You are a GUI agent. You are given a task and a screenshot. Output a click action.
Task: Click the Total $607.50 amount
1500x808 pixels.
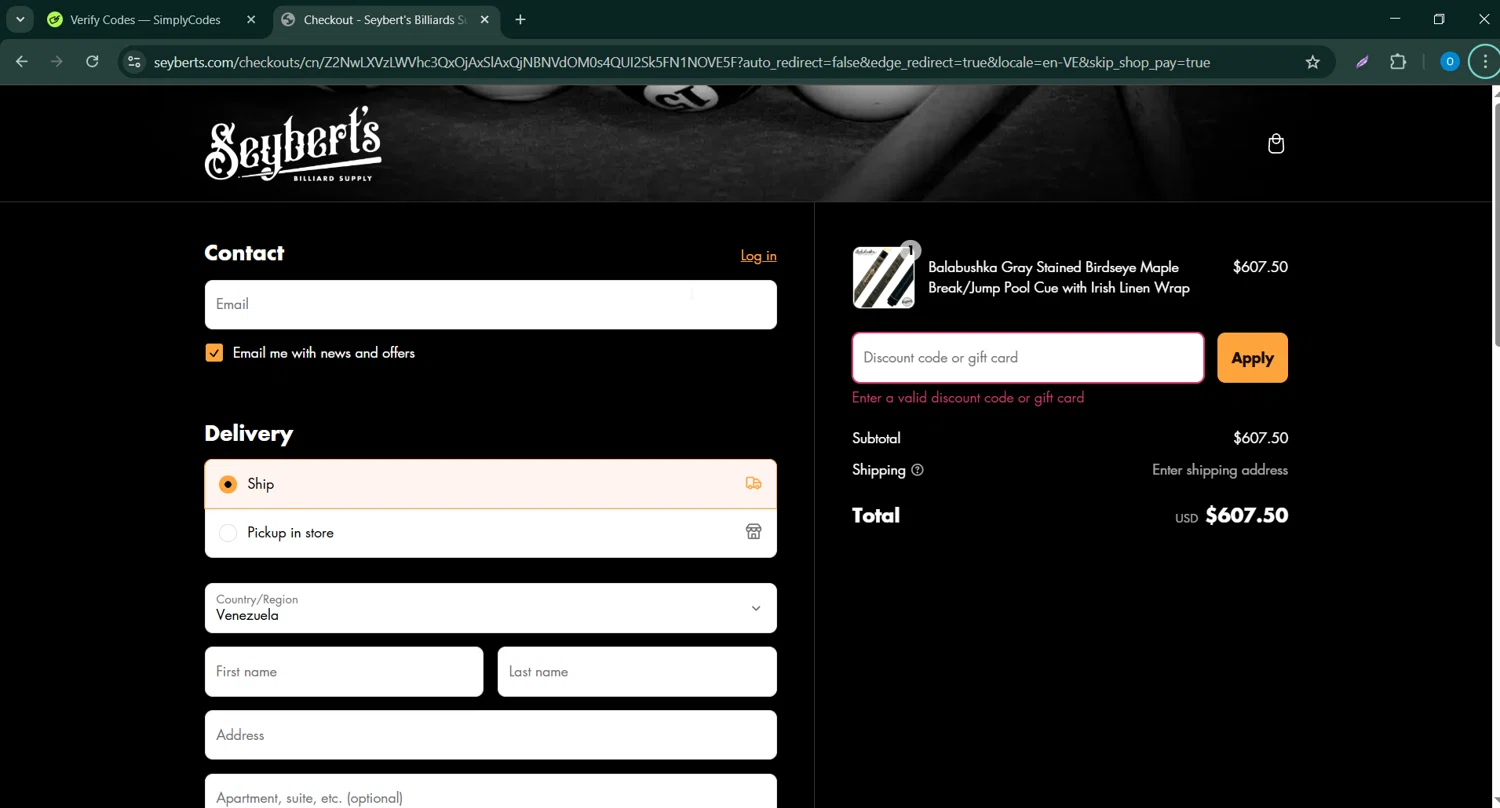[1246, 516]
